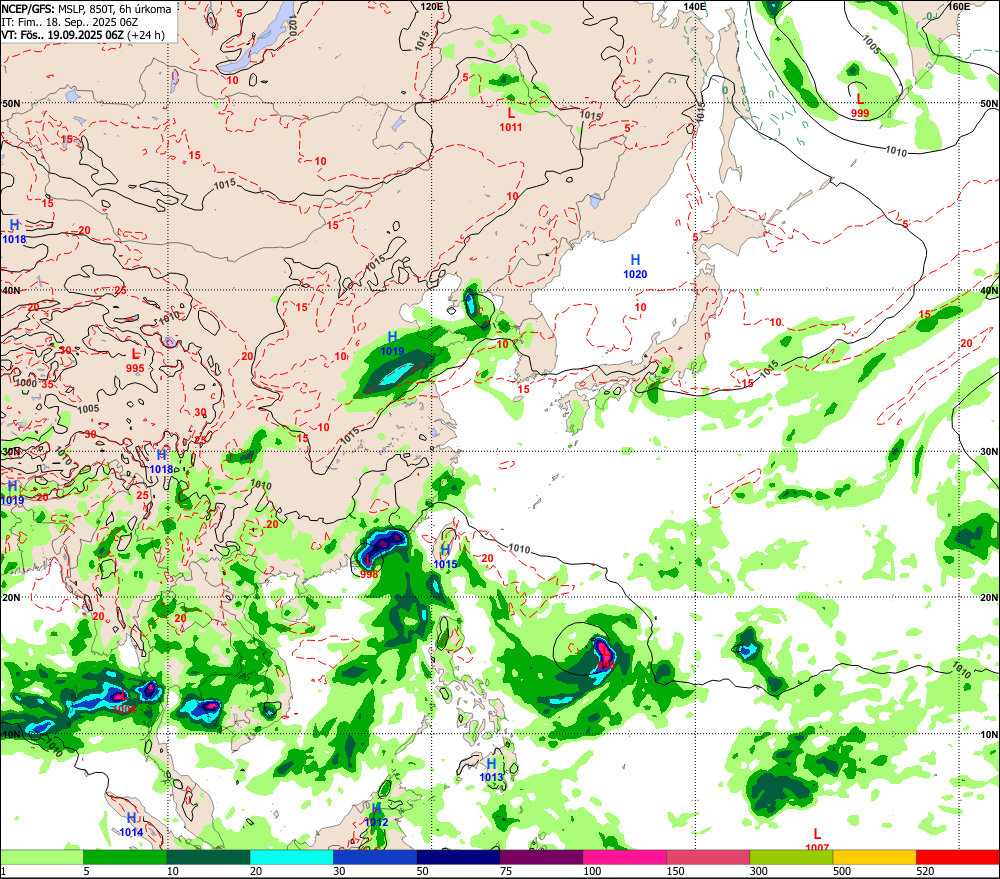Click the 1005 isobar label near Kamchatka low
Viewport: 1000px width, 879px height.
[871, 44]
